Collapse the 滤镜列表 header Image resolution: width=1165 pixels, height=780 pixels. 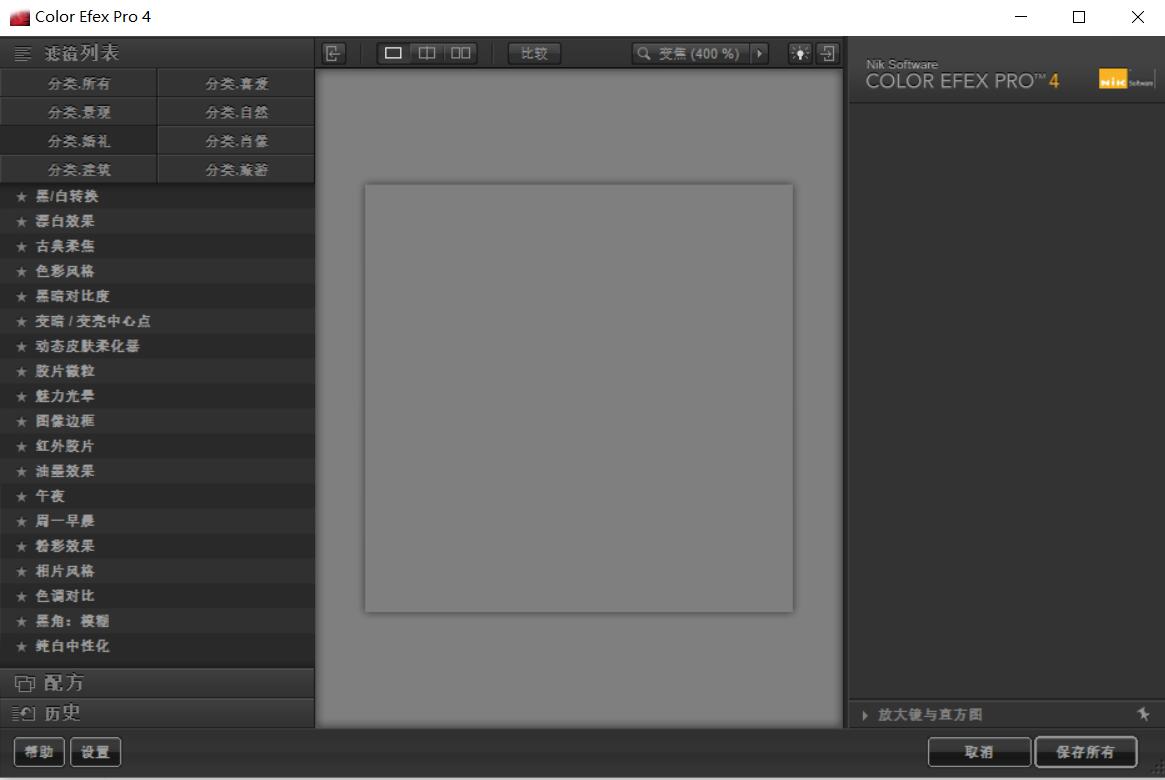point(157,53)
